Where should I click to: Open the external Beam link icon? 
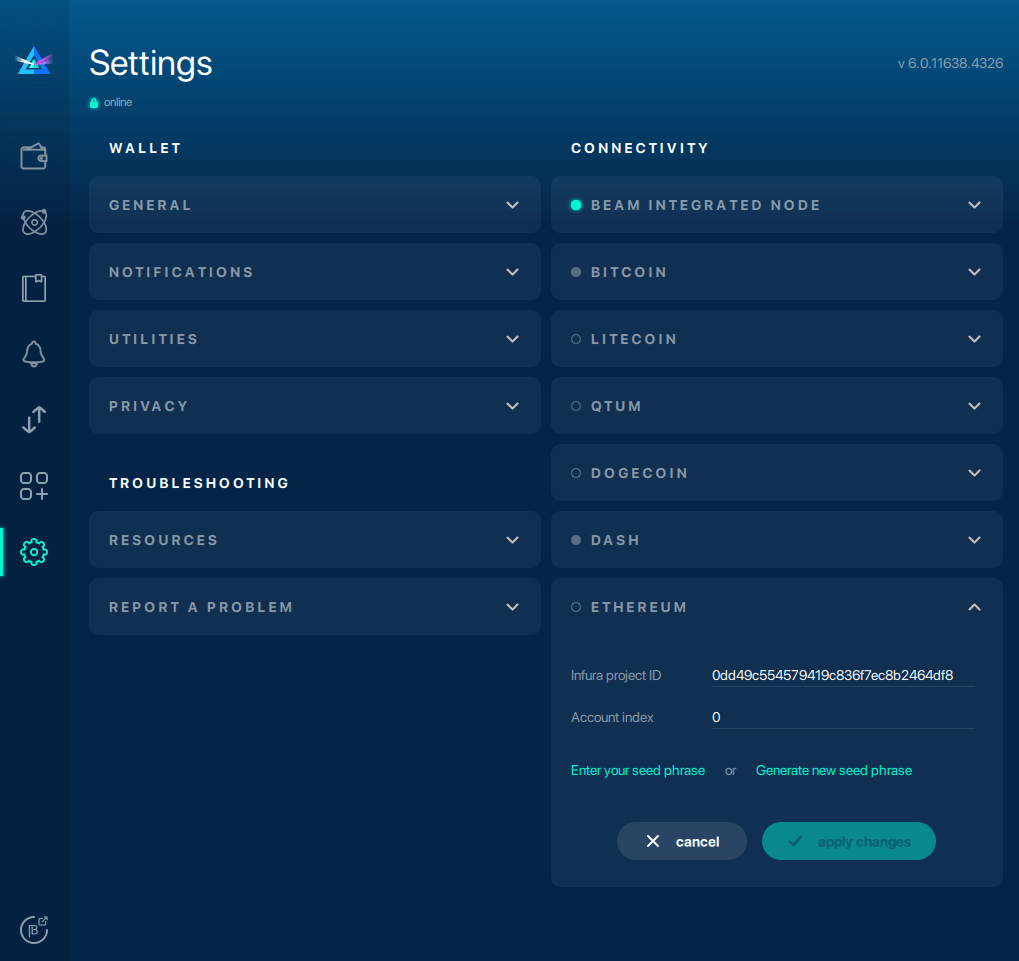pos(34,928)
